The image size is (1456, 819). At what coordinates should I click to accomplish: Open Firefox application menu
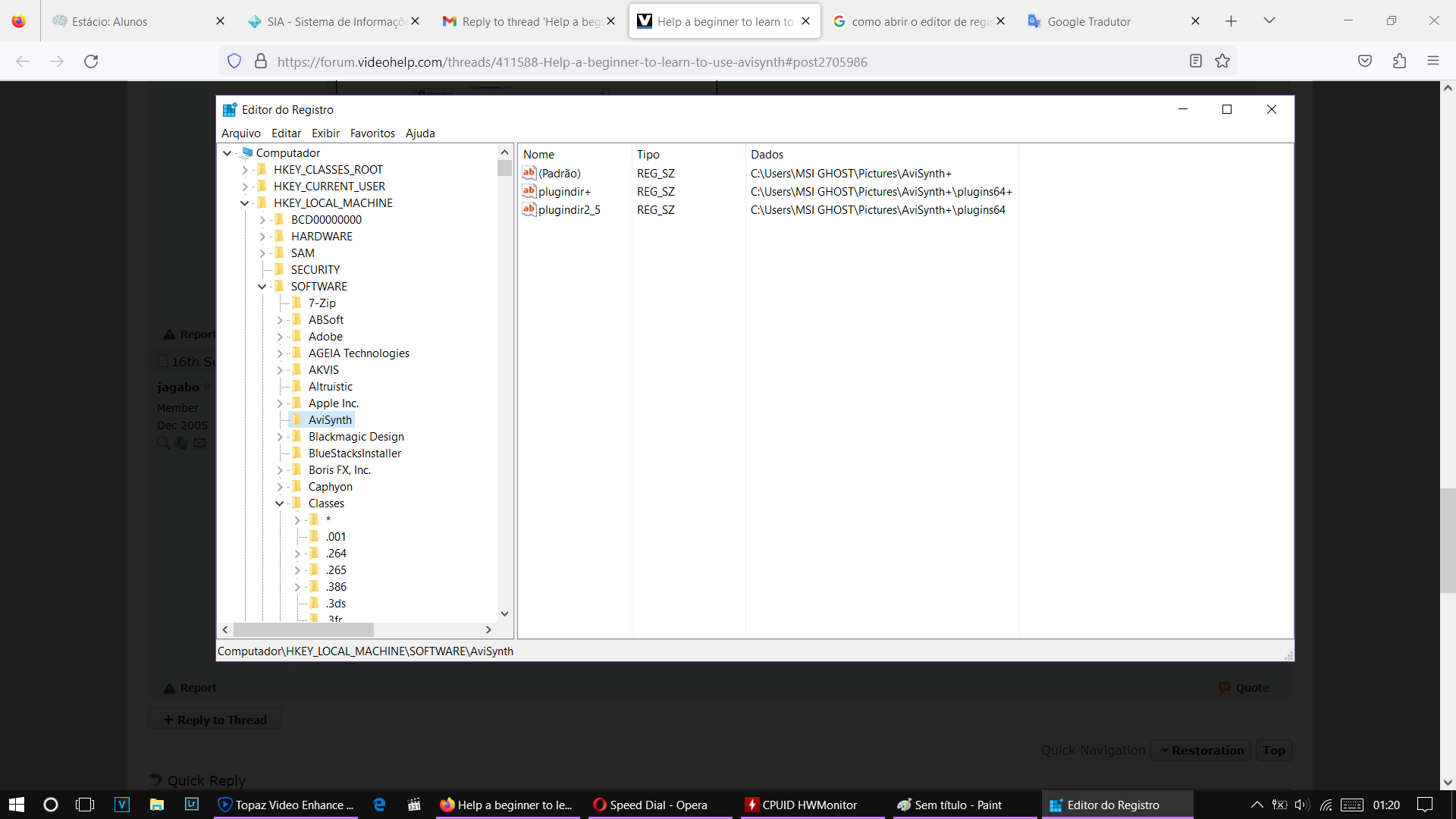(1432, 61)
